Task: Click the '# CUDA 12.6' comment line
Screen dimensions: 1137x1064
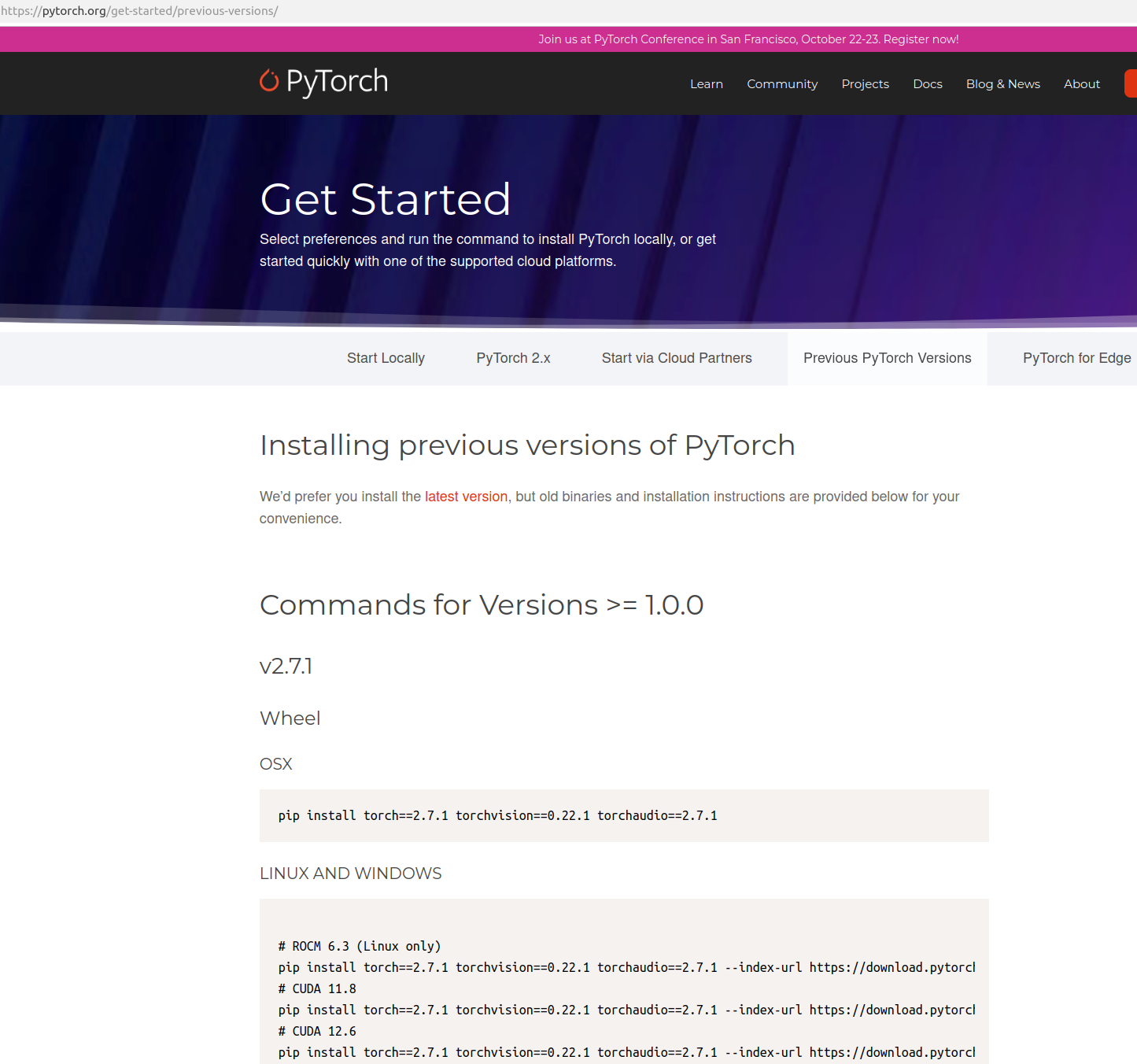Action: point(317,1031)
